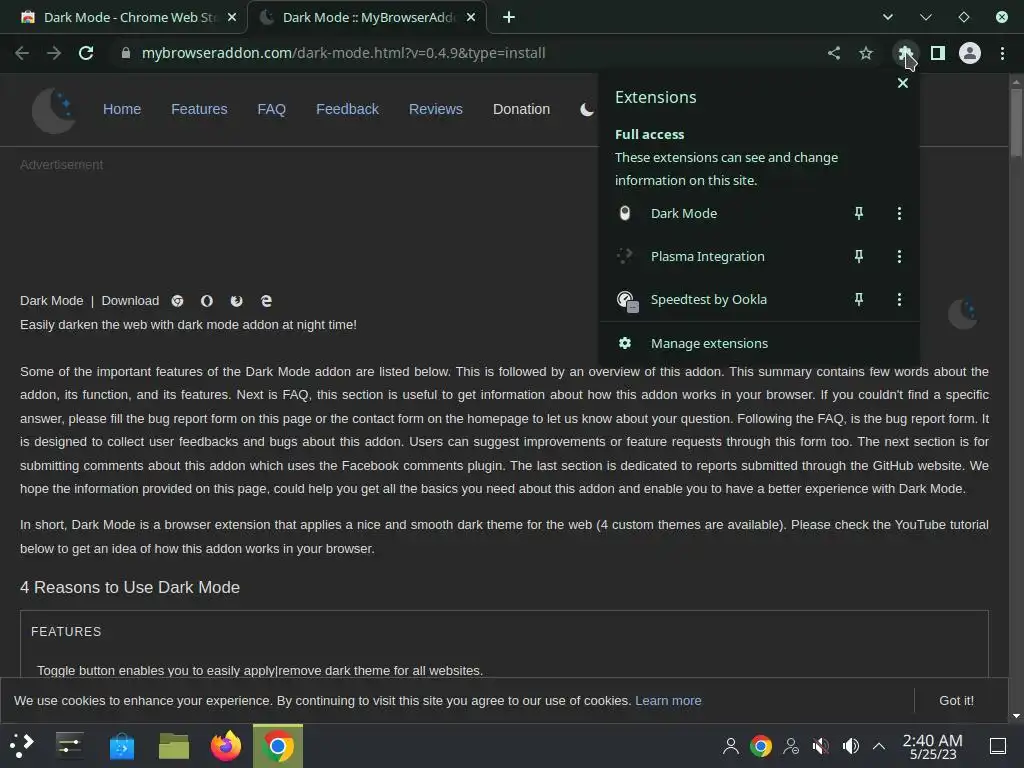Open the KDE application launcher

22,746
